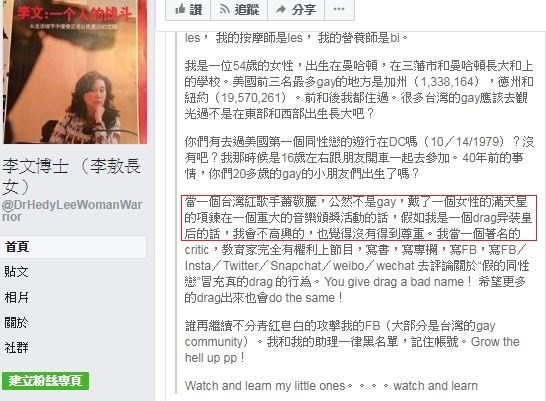
Task: Open the 貼文 posts tab
Action: click(73, 272)
